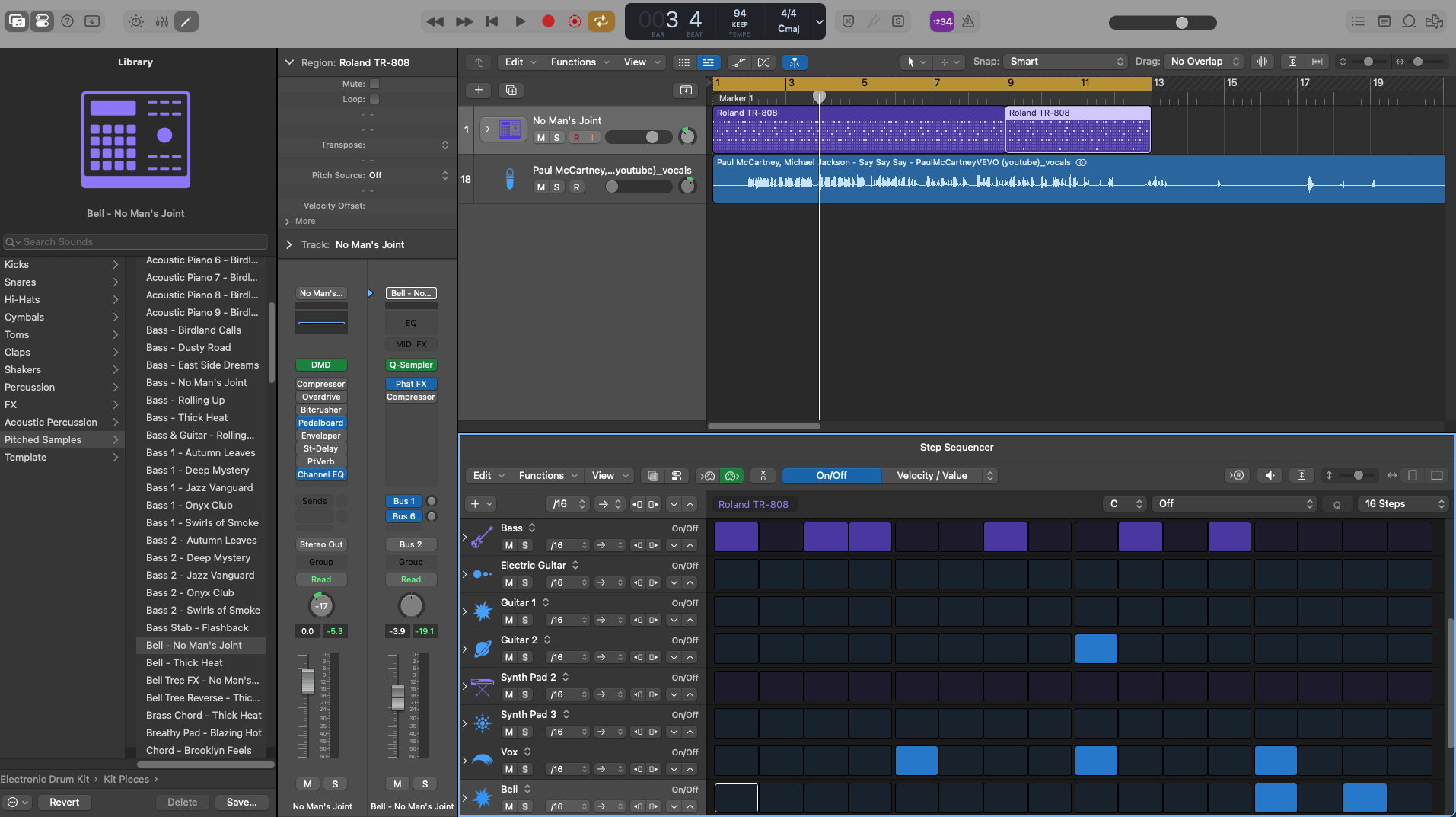Viewport: 1456px width, 817px height.
Task: Toggle Waveform Zoom icon in Tracks area
Action: 1262,62
